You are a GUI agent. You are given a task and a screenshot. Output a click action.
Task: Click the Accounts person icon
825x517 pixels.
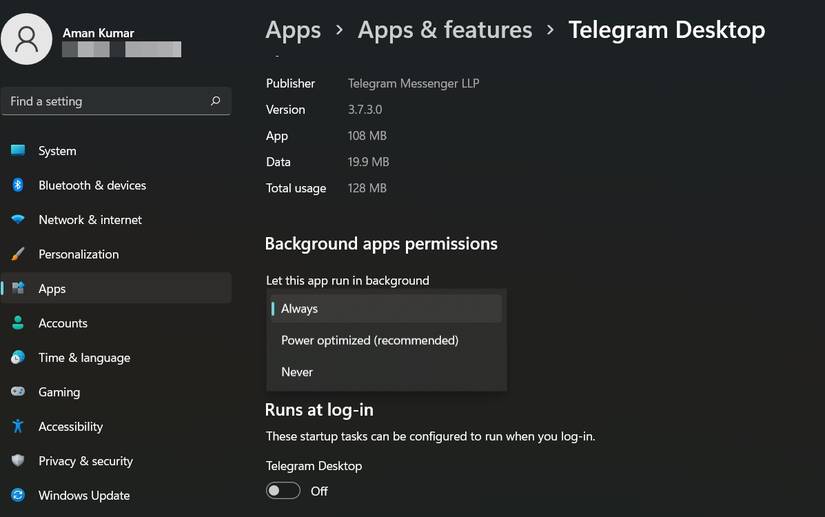coord(18,323)
